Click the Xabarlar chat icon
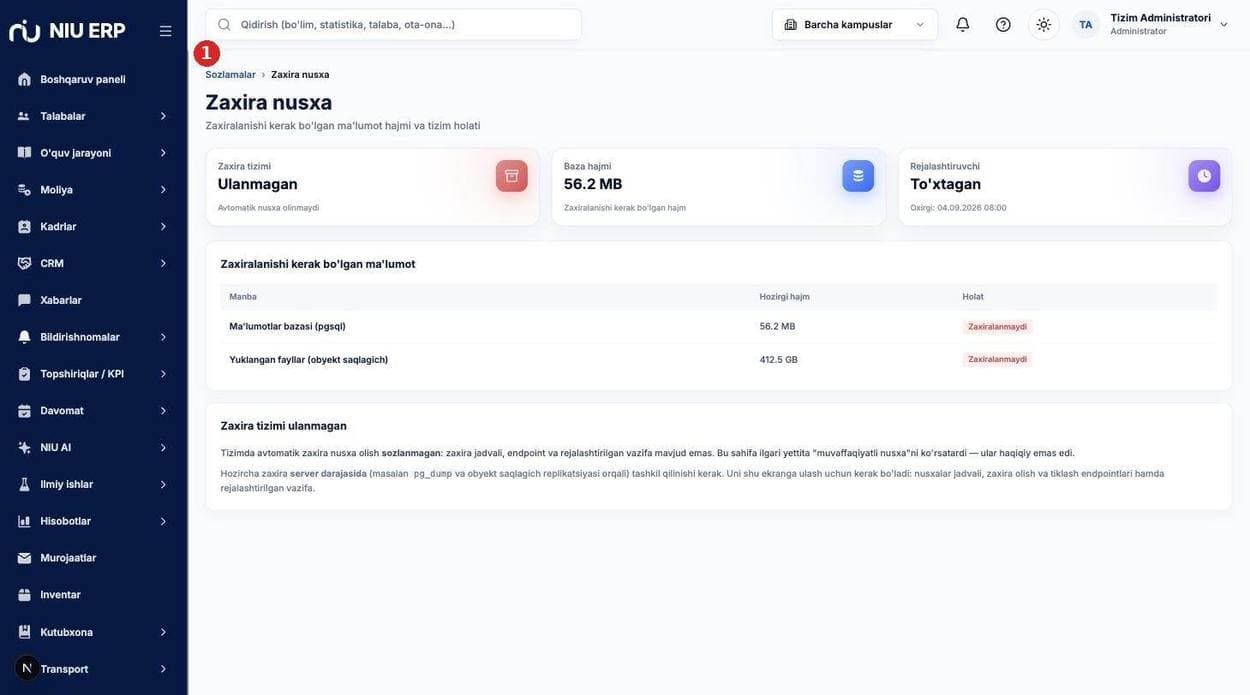Viewport: 1250px width, 695px height. tap(24, 300)
